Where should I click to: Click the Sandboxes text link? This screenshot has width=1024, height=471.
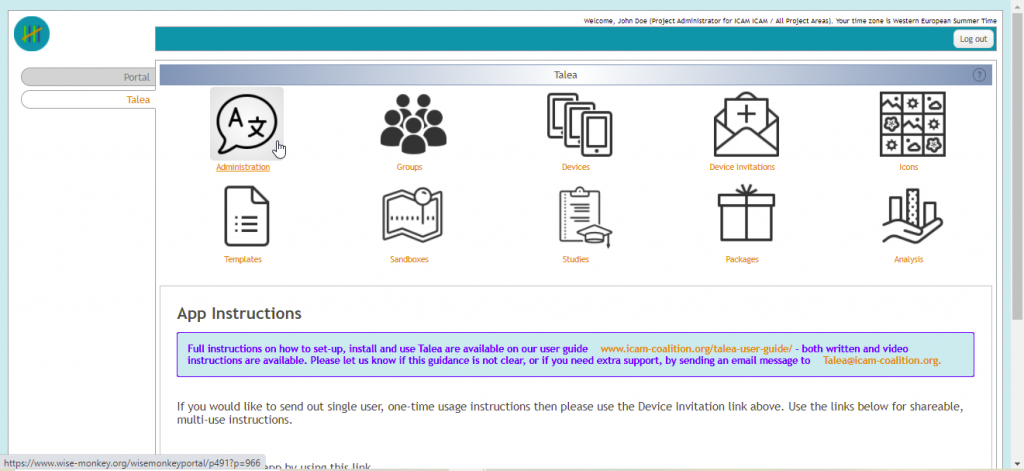pos(409,259)
